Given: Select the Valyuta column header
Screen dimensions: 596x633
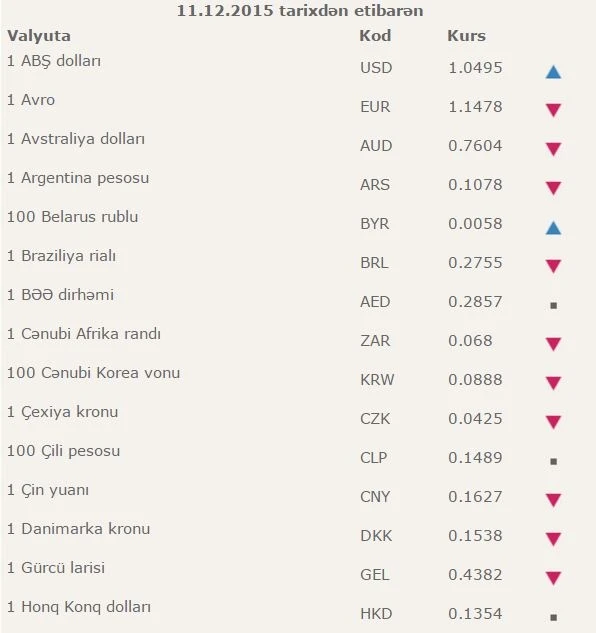Looking at the screenshot, I should pyautogui.click(x=39, y=36).
